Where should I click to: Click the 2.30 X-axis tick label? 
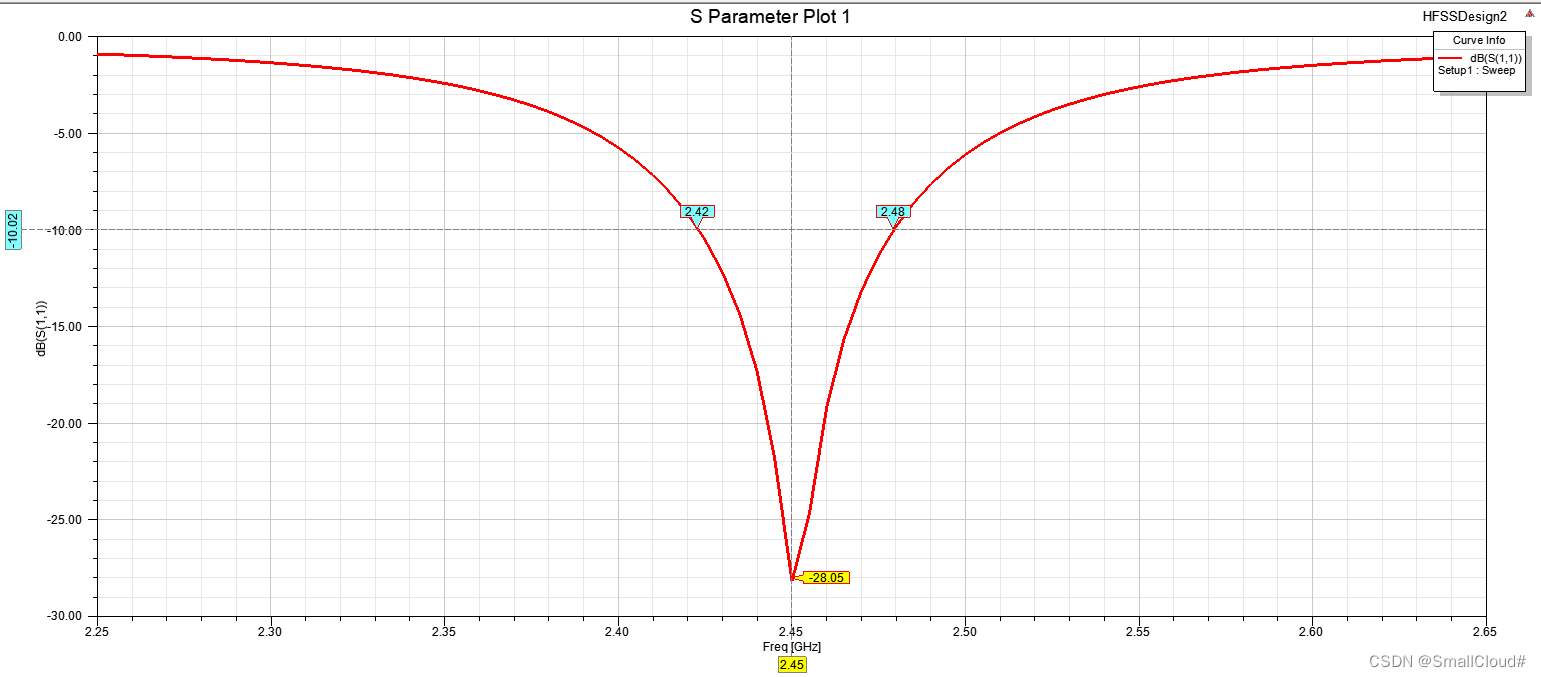coord(271,632)
